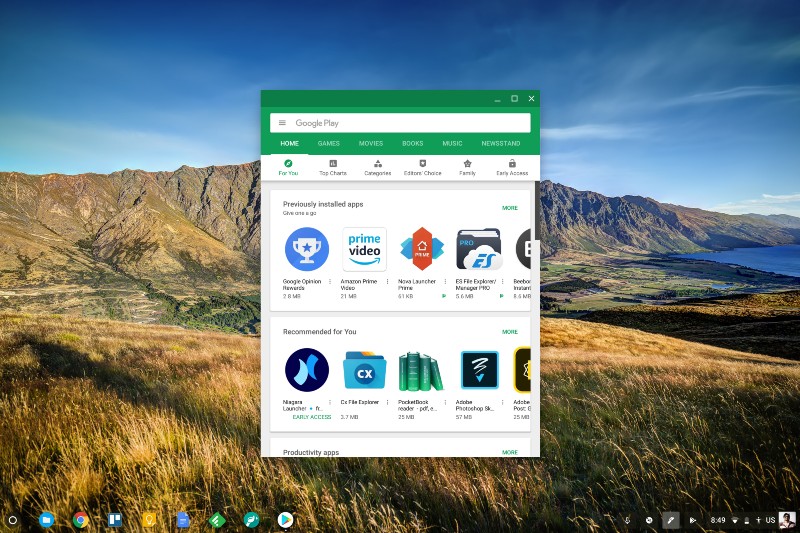Viewport: 800px width, 533px height.
Task: Maximize the Google Play window
Action: coord(514,98)
